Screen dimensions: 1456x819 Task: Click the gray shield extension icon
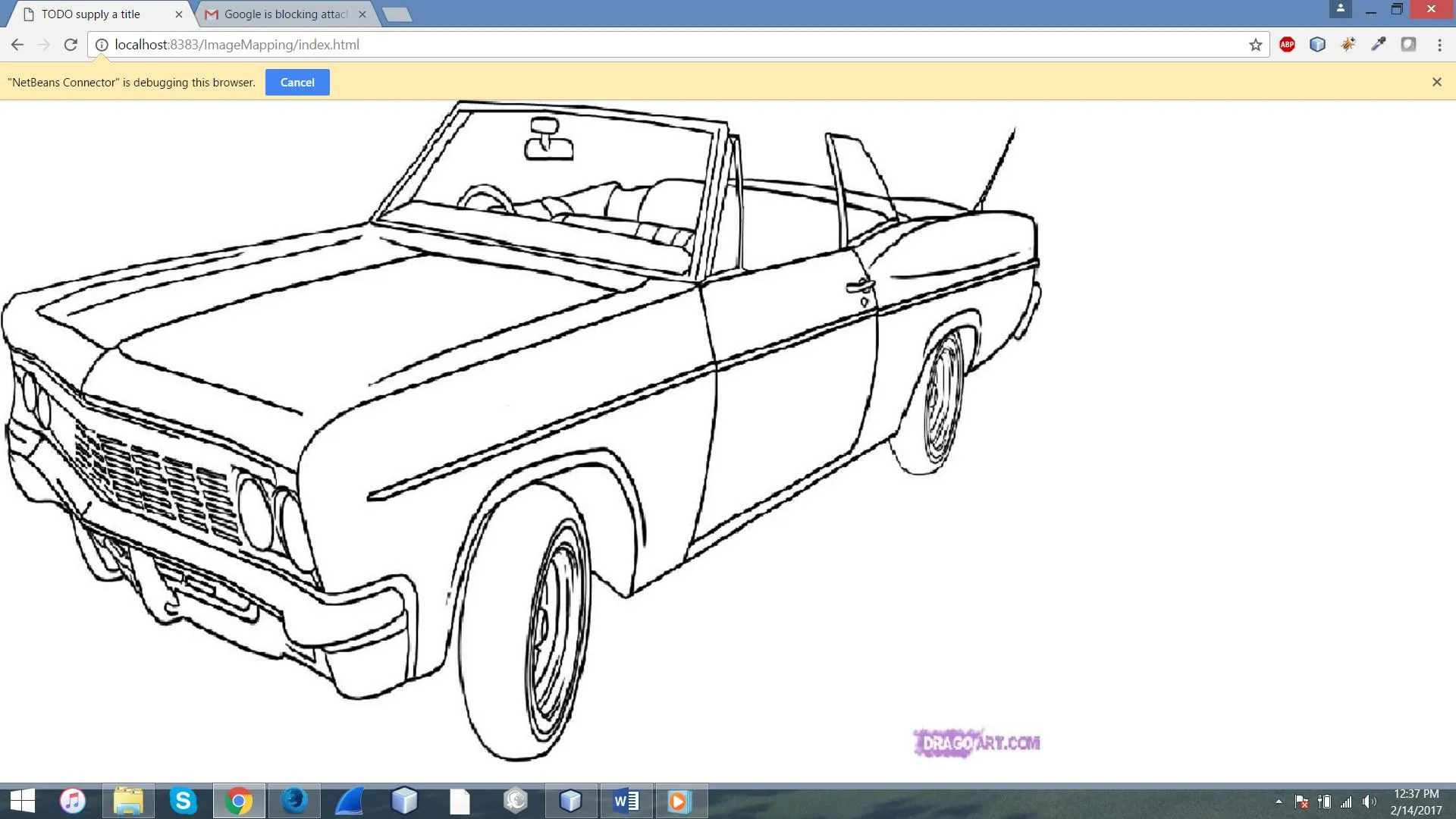(1408, 45)
